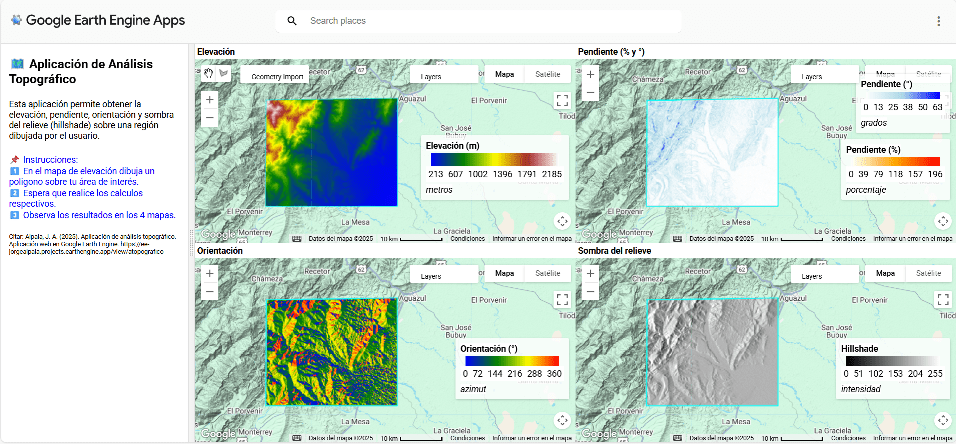Toggle fullscreen on the Sombra del relieve map
This screenshot has width=956, height=444.
point(942,299)
